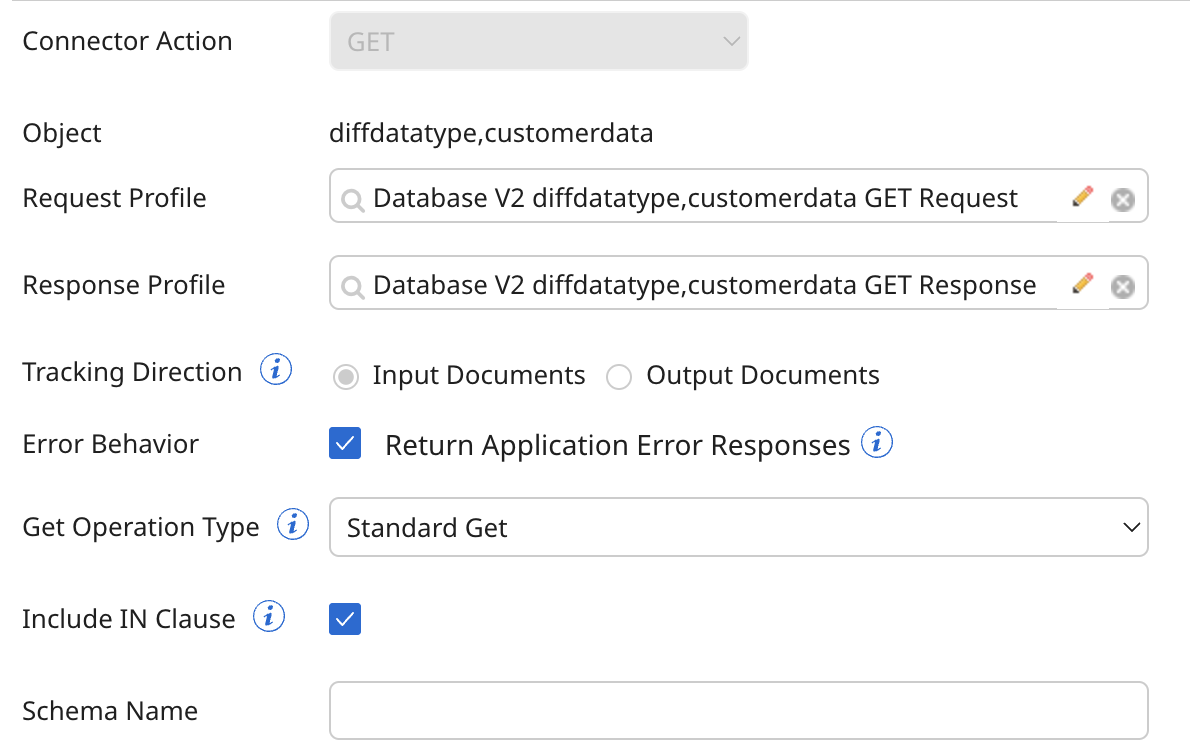Disable the Include IN Clause checkbox

pos(345,619)
